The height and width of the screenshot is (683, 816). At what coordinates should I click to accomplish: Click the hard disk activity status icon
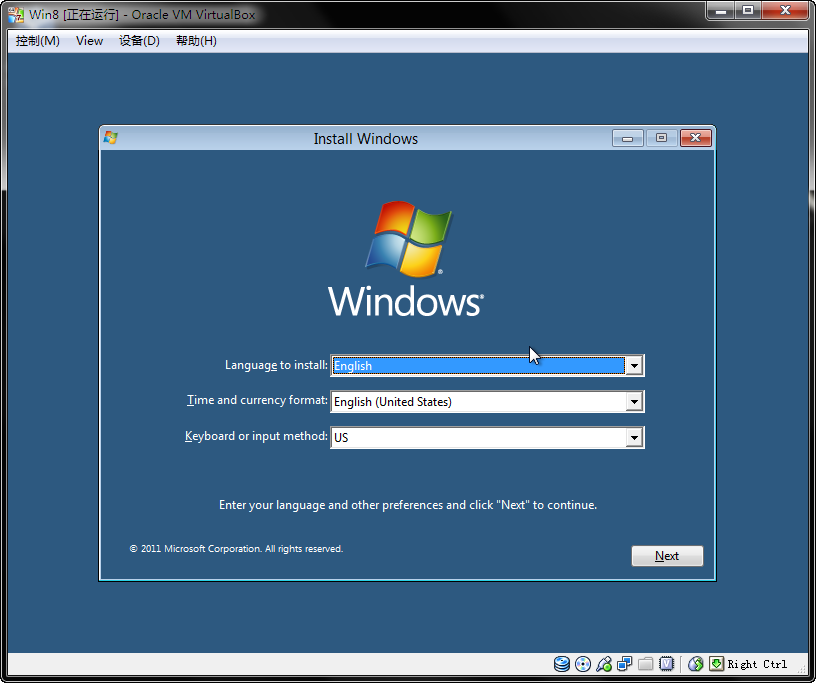562,664
